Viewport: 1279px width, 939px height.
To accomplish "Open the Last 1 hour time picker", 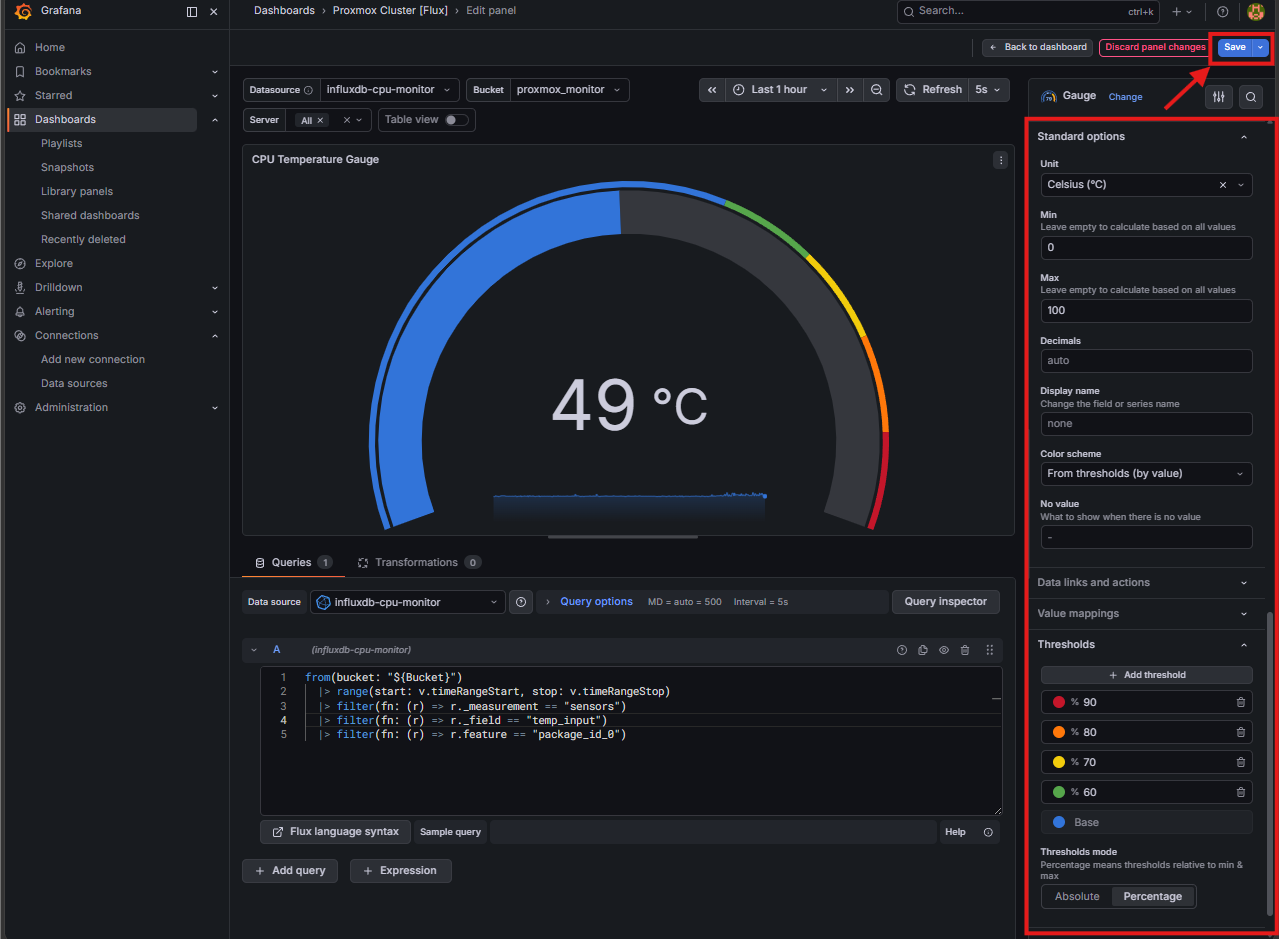I will (781, 90).
